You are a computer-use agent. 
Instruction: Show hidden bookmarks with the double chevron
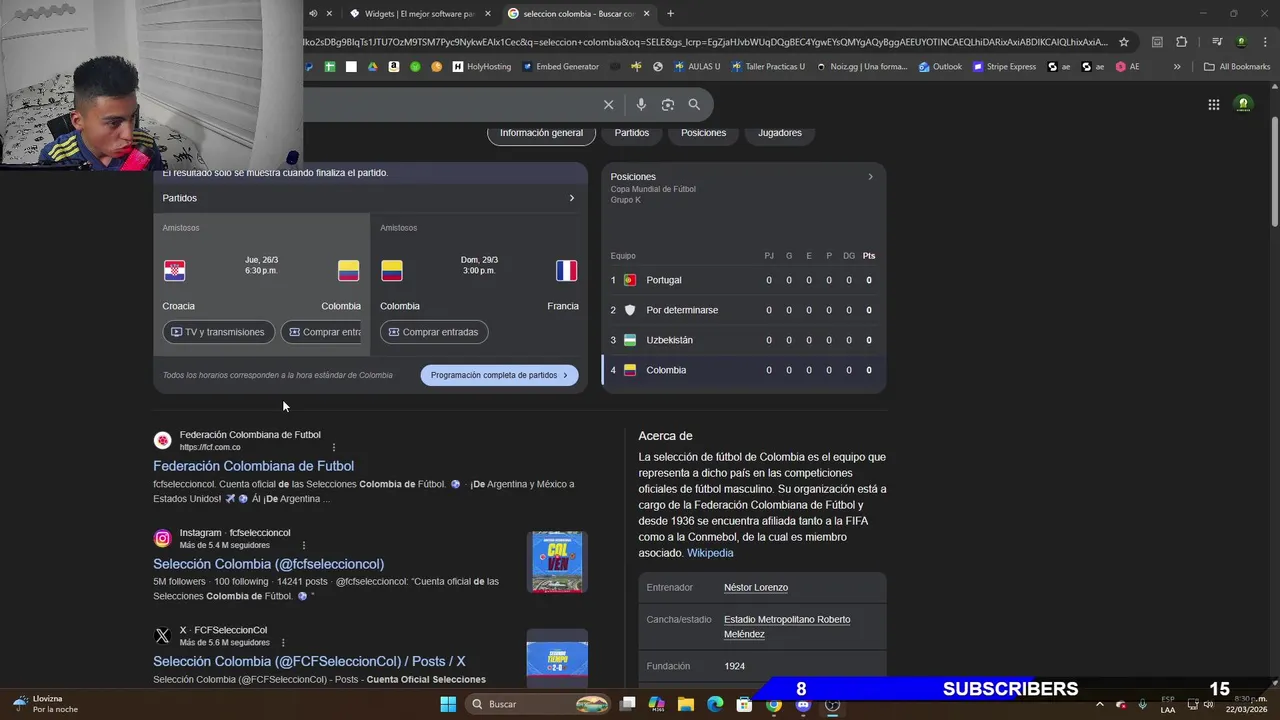(1177, 67)
